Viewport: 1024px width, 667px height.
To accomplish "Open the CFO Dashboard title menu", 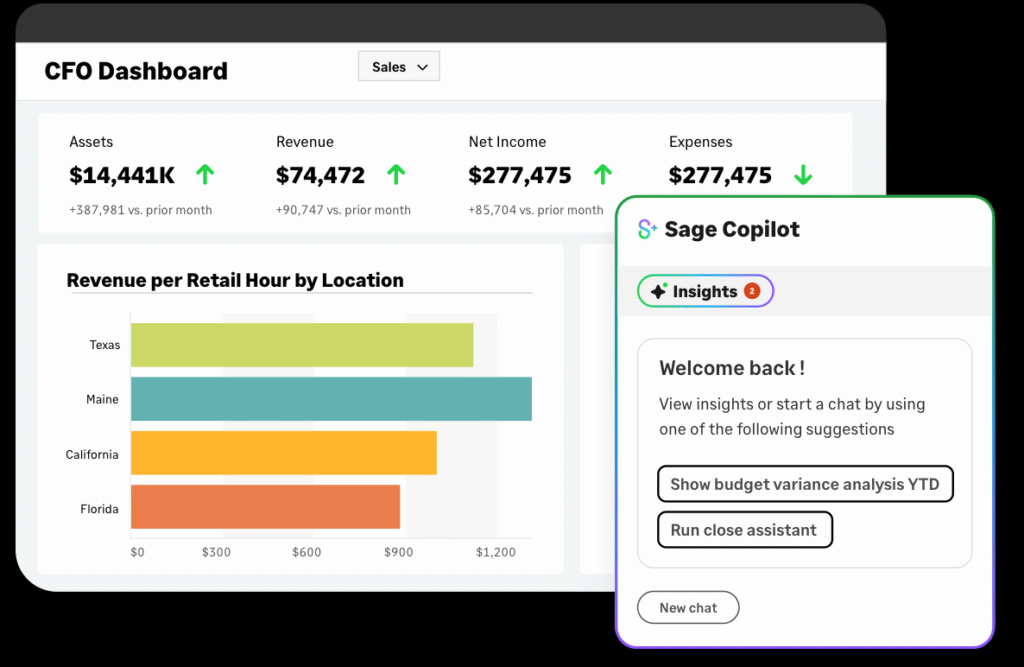I will (x=136, y=71).
